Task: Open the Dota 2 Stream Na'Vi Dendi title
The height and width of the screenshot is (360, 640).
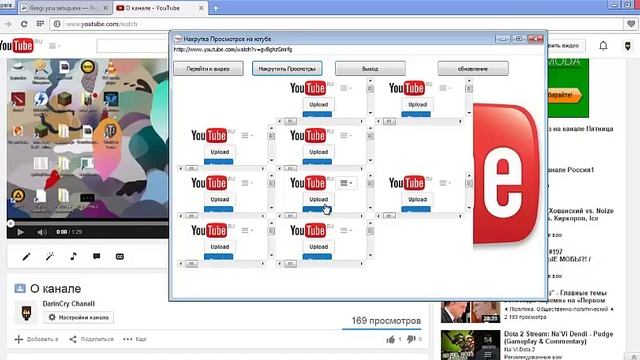Action: point(558,337)
